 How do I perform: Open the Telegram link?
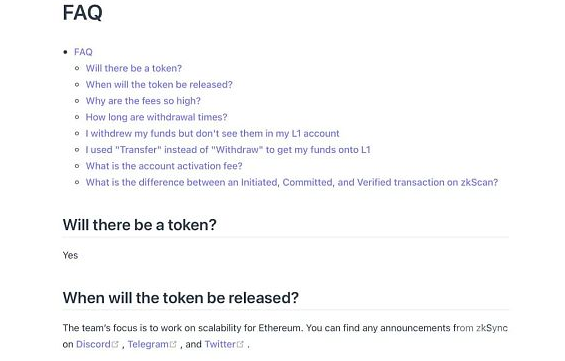pos(148,344)
